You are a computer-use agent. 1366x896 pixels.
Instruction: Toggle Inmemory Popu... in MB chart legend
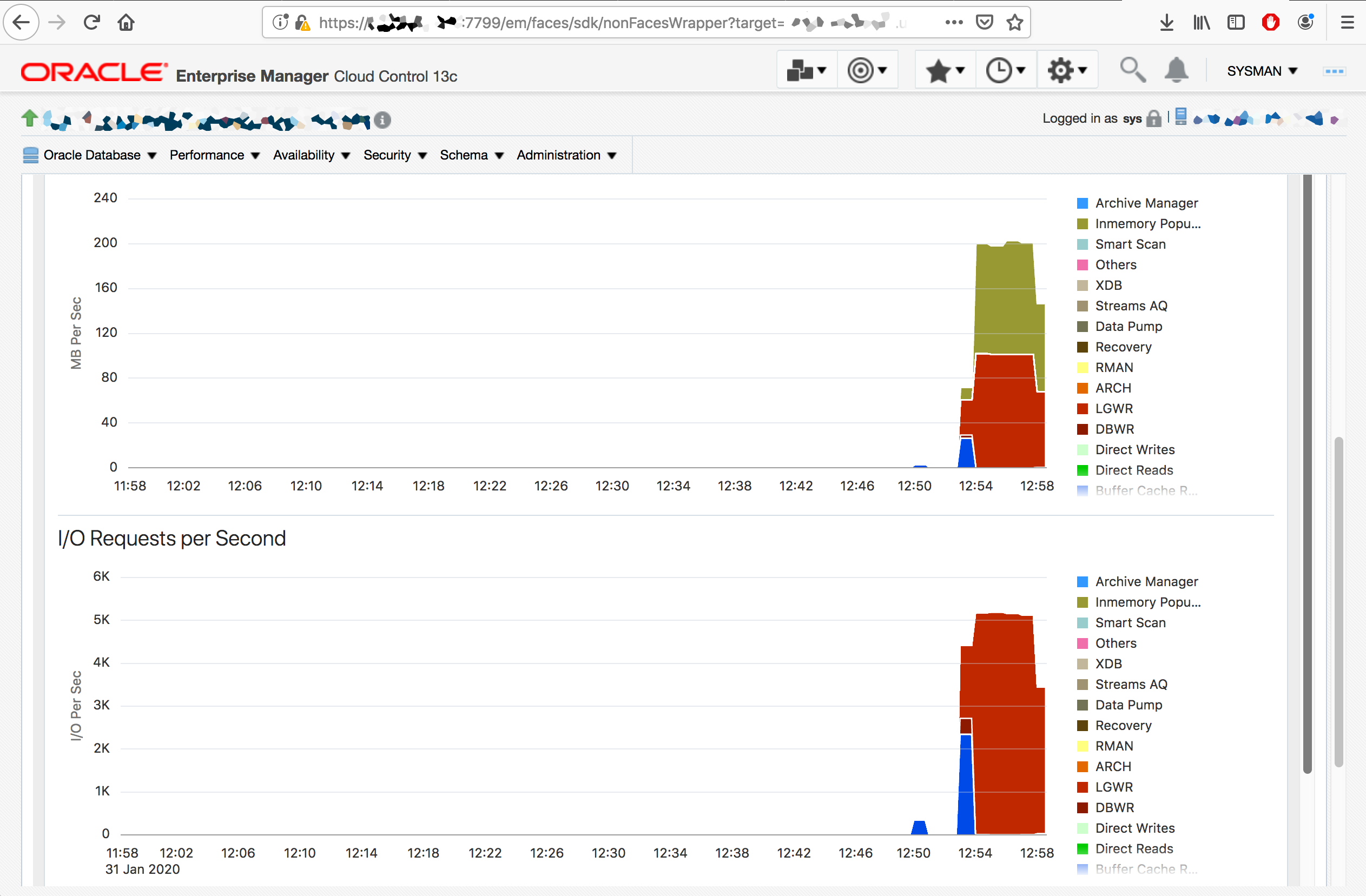(1139, 224)
